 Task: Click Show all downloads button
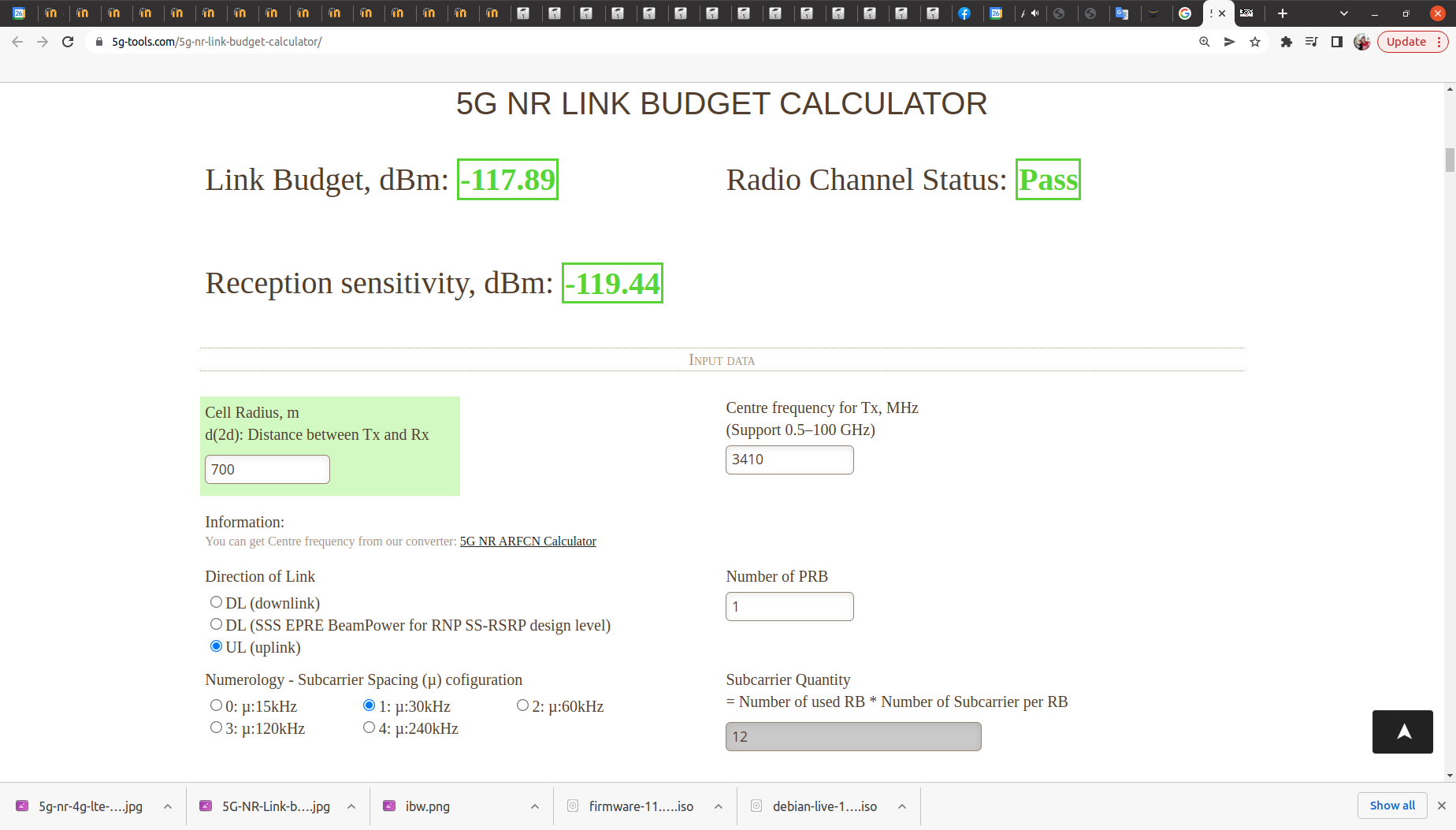click(1391, 806)
